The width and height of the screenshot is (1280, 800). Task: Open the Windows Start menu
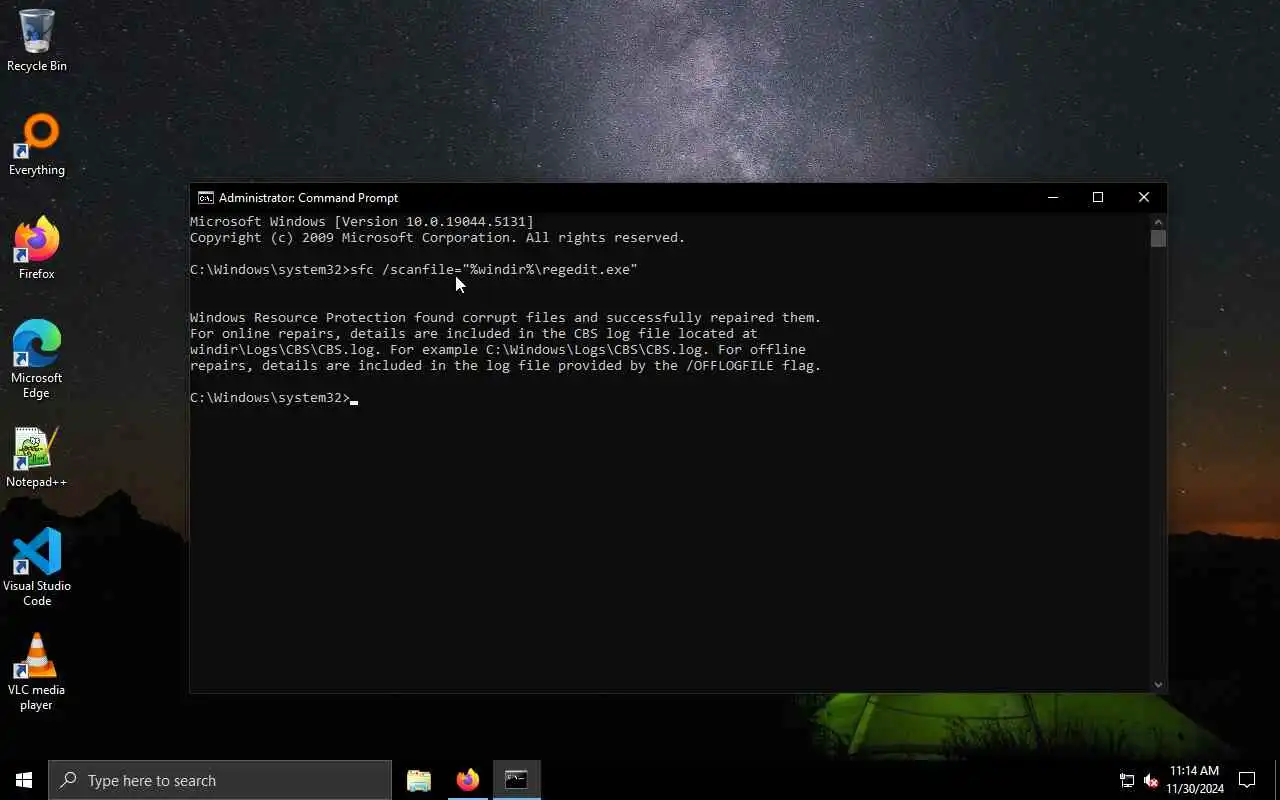(x=24, y=780)
